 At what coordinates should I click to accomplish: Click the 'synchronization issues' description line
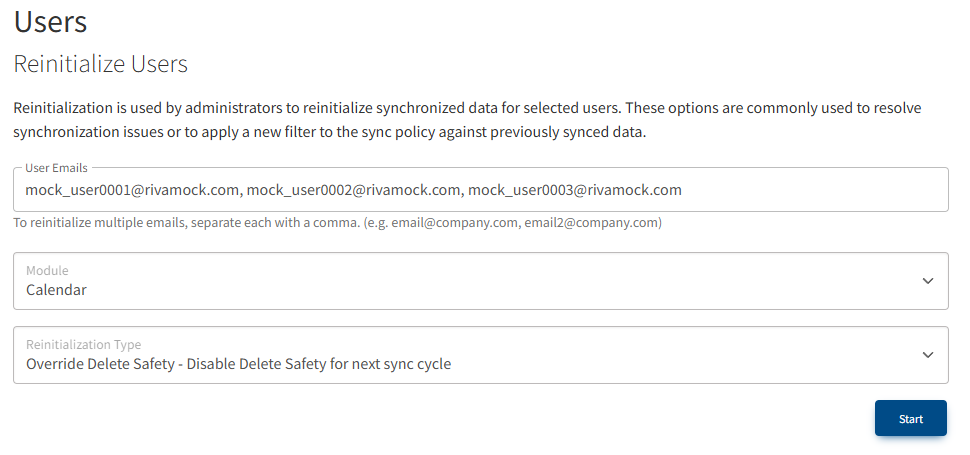tap(330, 133)
